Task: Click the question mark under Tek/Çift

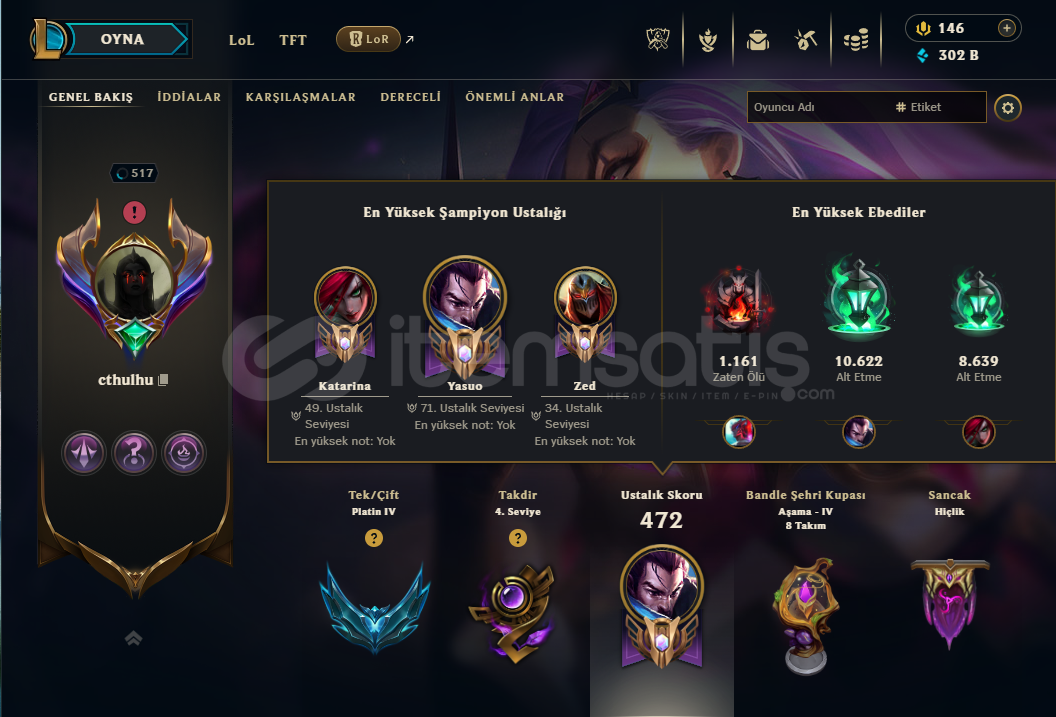Action: point(374,538)
